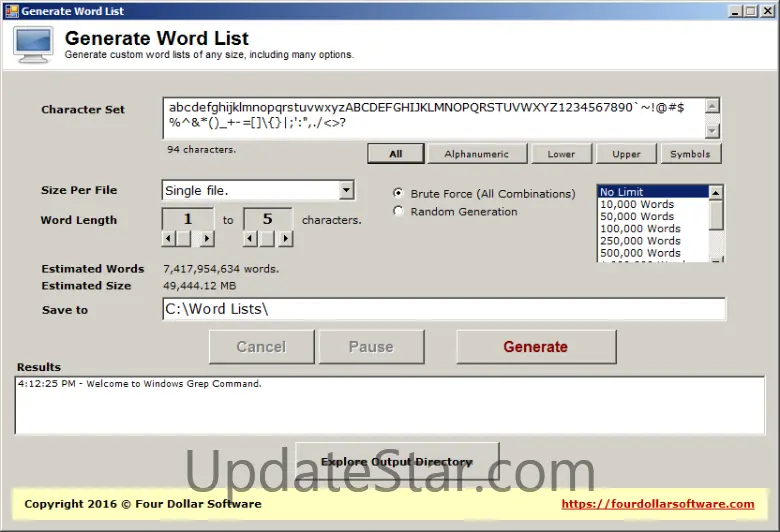Increase minimum word length with right arrow

click(x=207, y=239)
